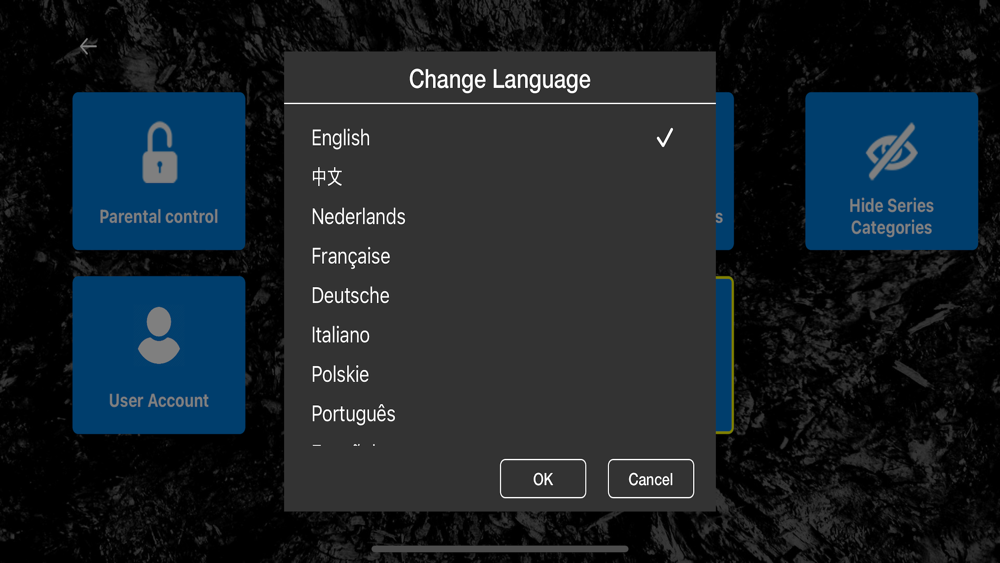Click the Change Language dialog title
The image size is (1000, 563).
coord(499,80)
